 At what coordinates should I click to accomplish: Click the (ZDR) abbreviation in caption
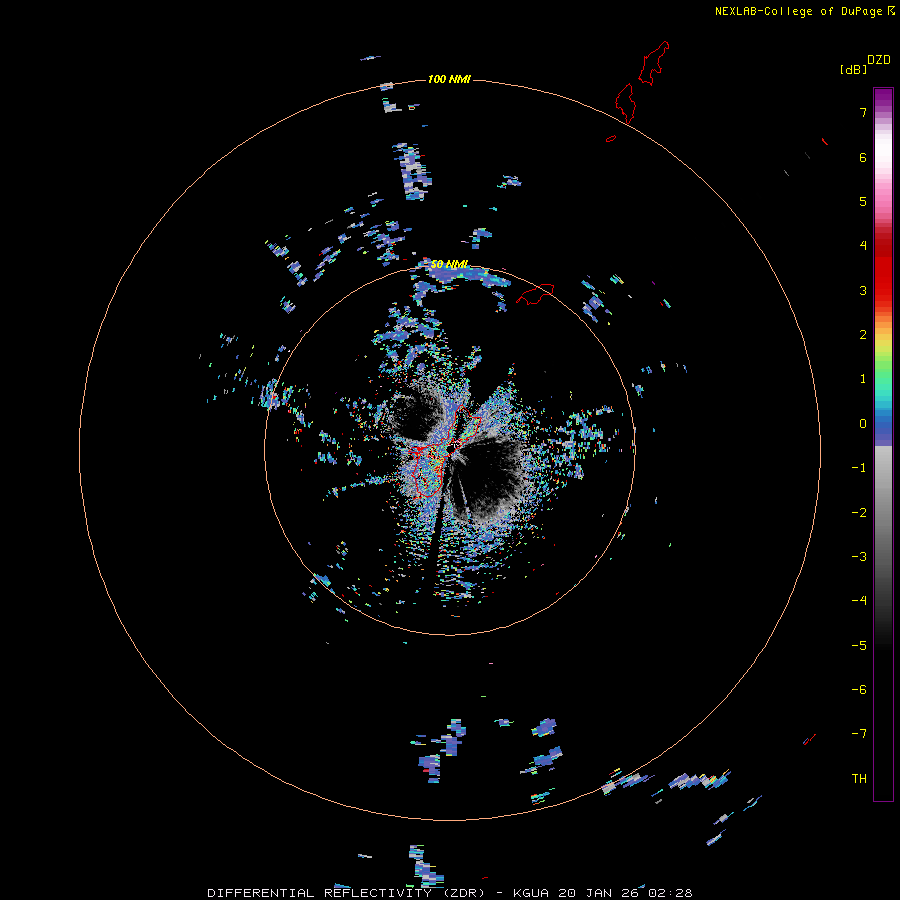pyautogui.click(x=464, y=893)
